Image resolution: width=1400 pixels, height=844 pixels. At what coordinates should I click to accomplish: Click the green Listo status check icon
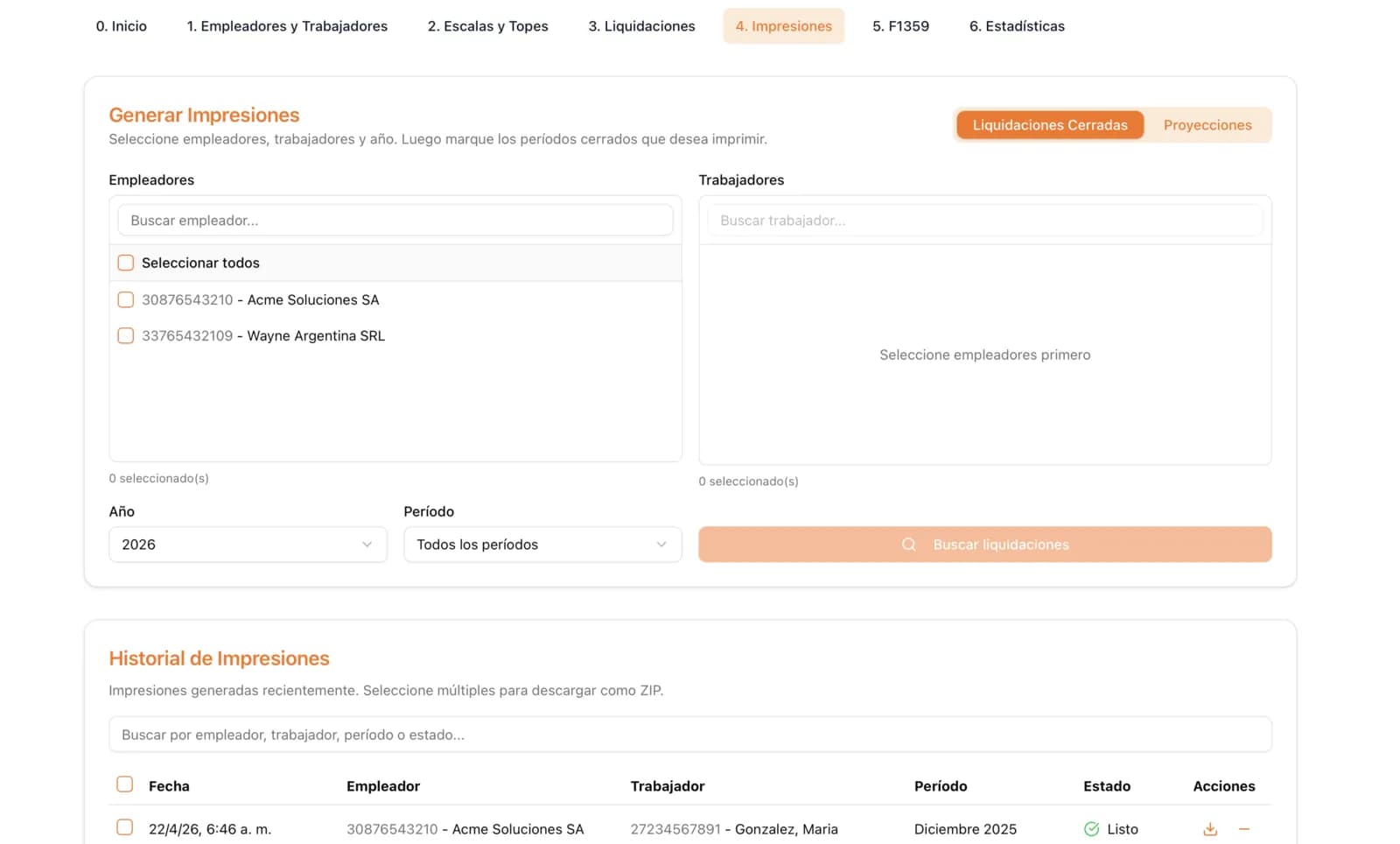(1091, 829)
